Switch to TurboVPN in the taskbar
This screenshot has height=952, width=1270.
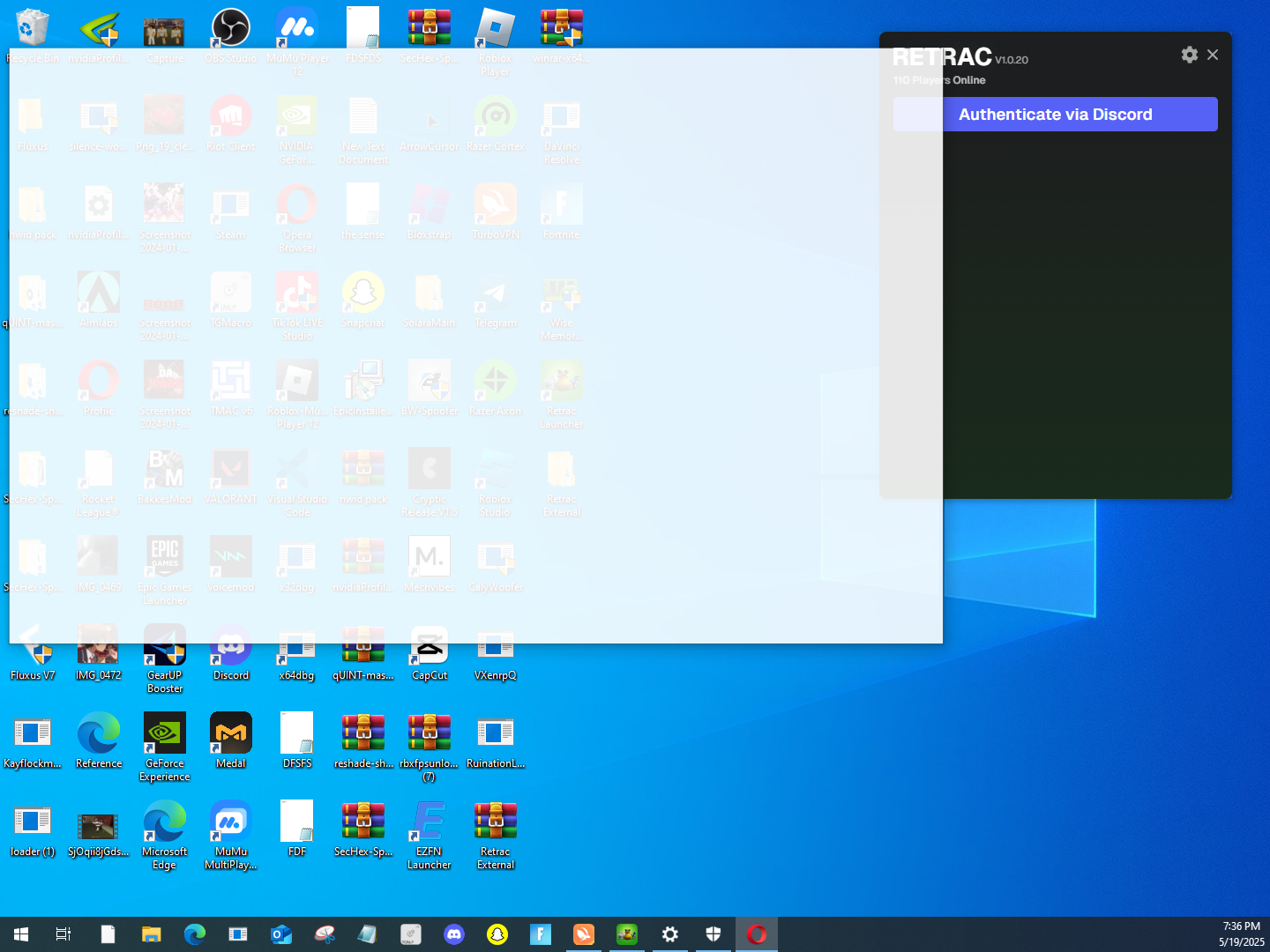(x=584, y=934)
